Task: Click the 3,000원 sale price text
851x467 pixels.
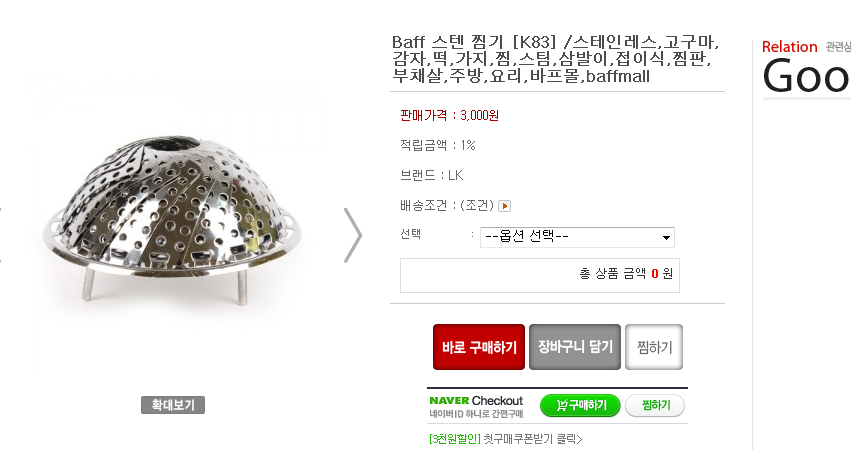Action: 479,115
